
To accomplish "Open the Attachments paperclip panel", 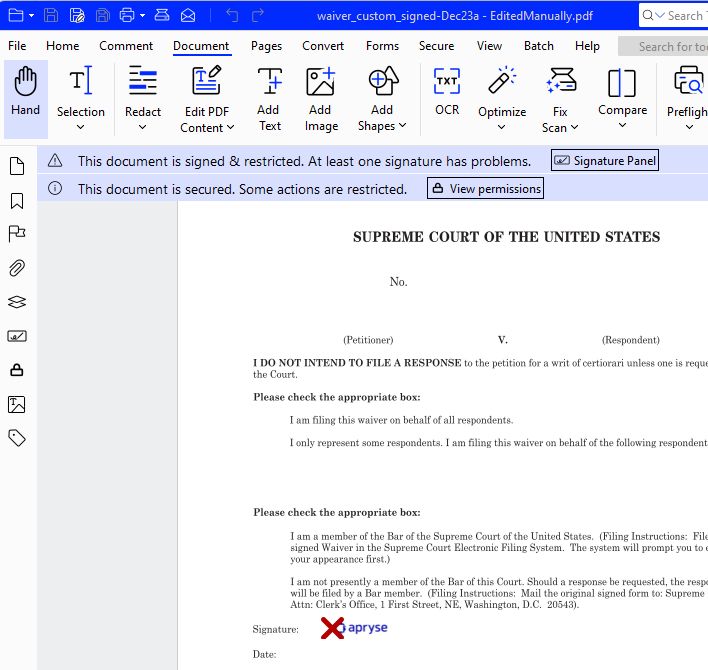I will point(17,268).
